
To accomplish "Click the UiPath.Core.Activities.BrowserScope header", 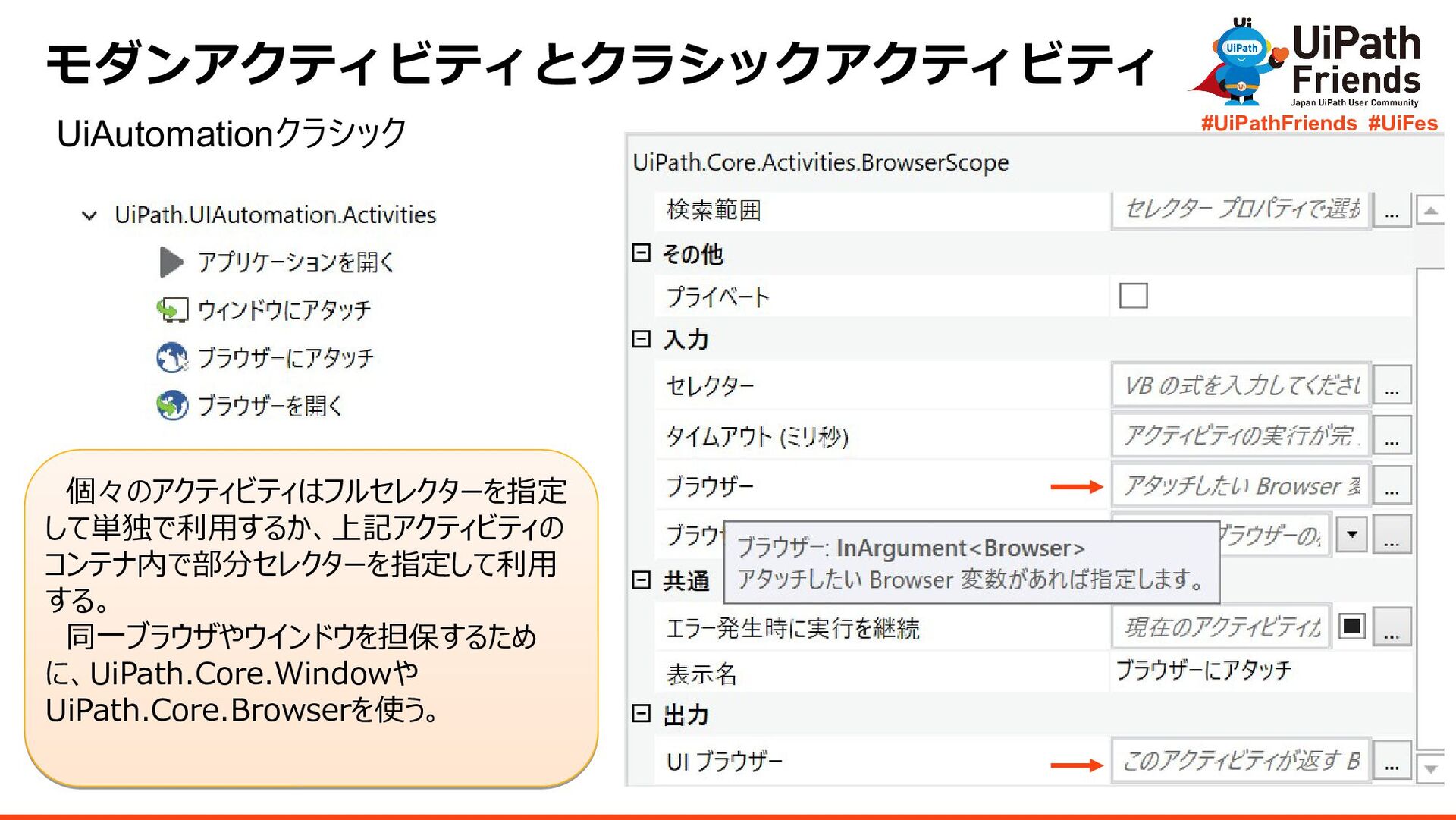I will pyautogui.click(x=821, y=162).
